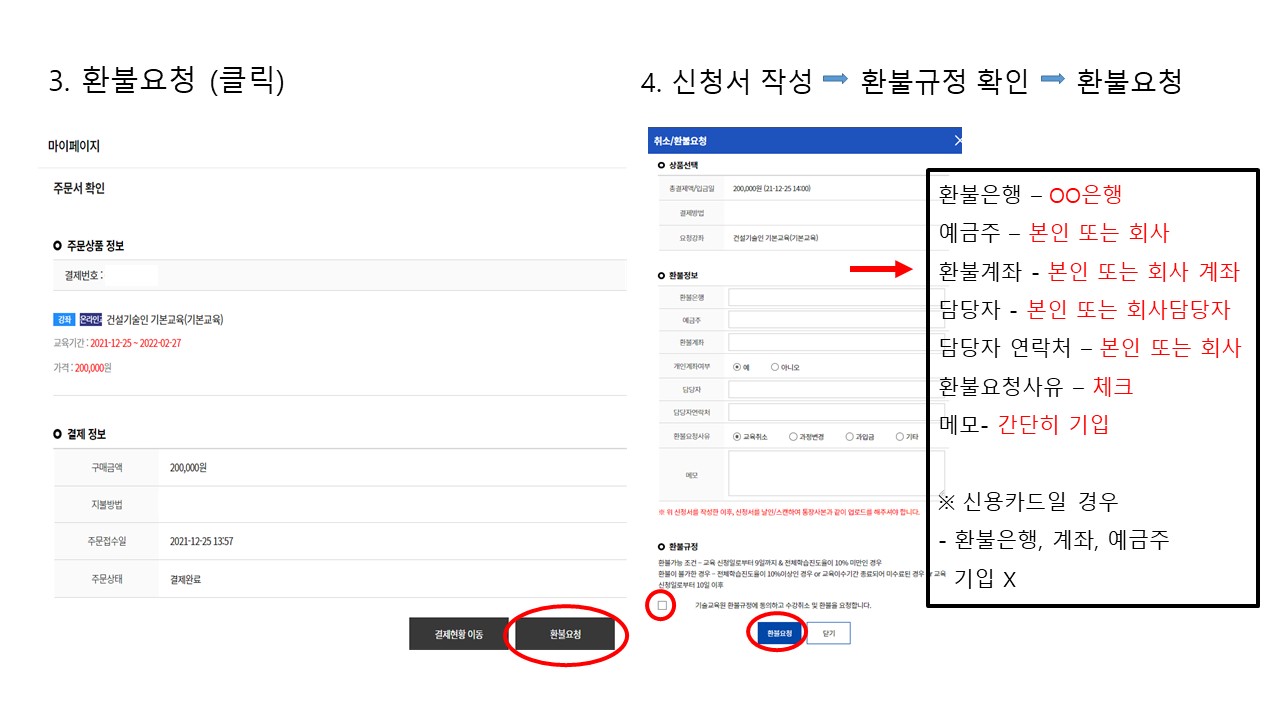The image size is (1280, 720).
Task: Click the blue 강좌 badge
Action: pos(65,320)
